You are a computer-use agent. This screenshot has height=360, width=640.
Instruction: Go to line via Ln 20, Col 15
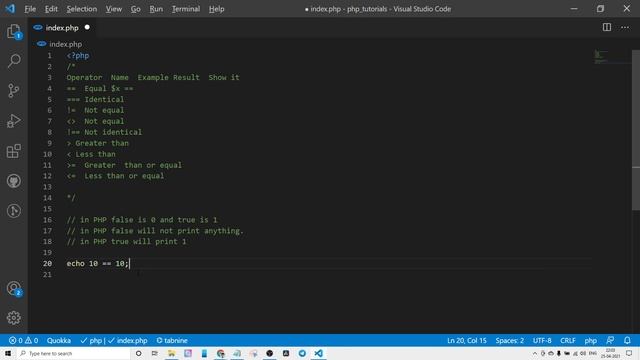click(x=467, y=340)
